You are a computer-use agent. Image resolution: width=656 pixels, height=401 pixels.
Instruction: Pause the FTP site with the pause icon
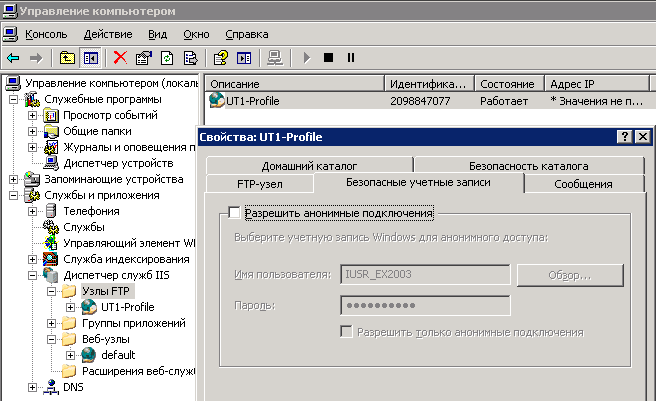pyautogui.click(x=350, y=58)
